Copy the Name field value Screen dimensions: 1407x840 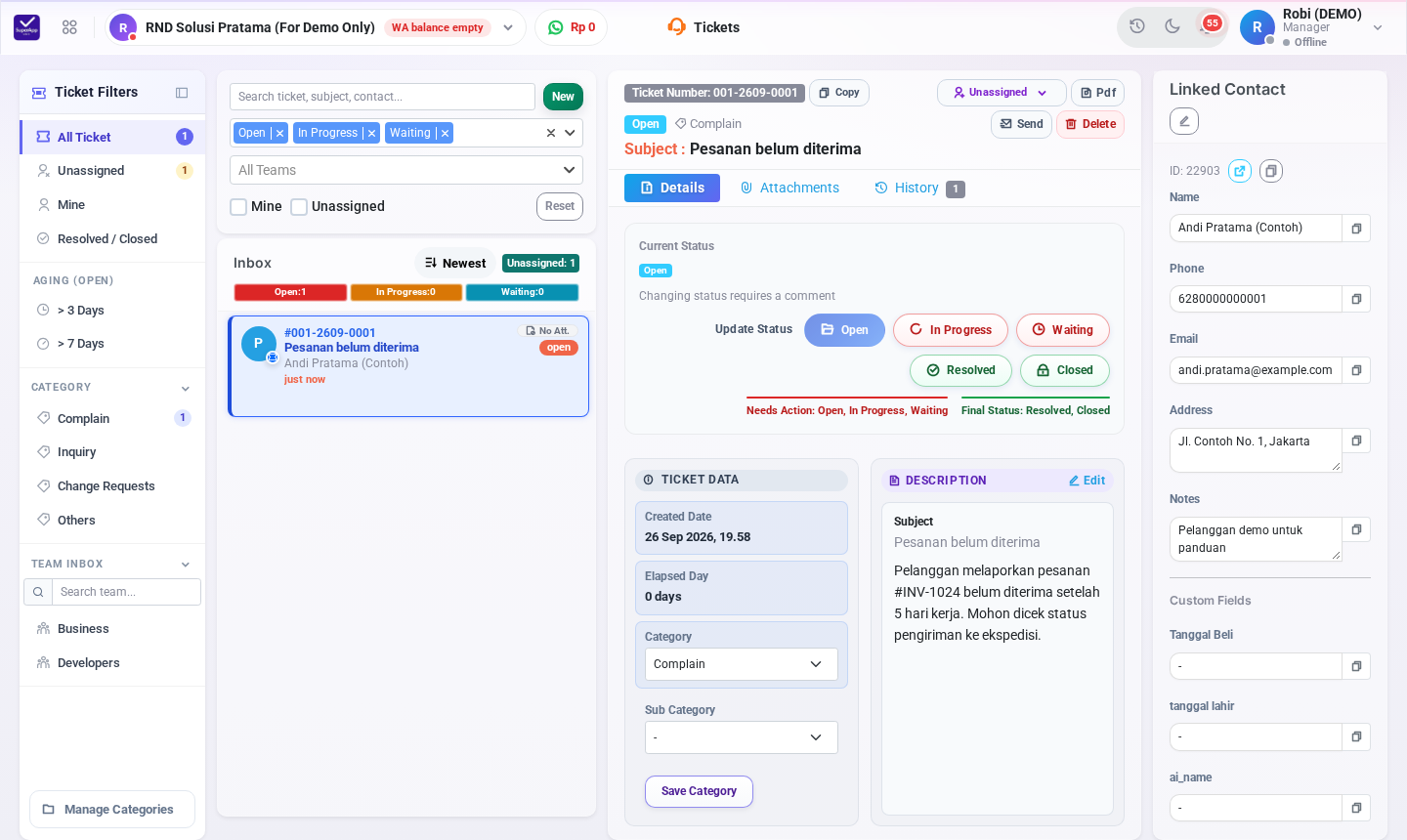[x=1356, y=228]
